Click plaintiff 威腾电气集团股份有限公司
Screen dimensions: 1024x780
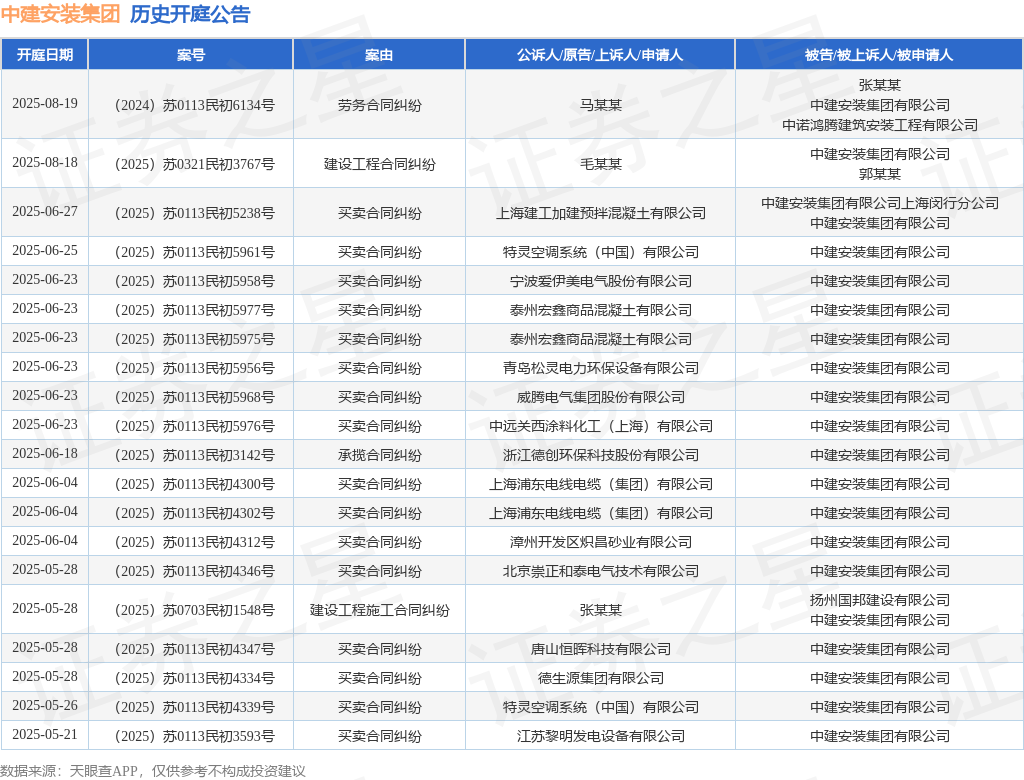601,397
